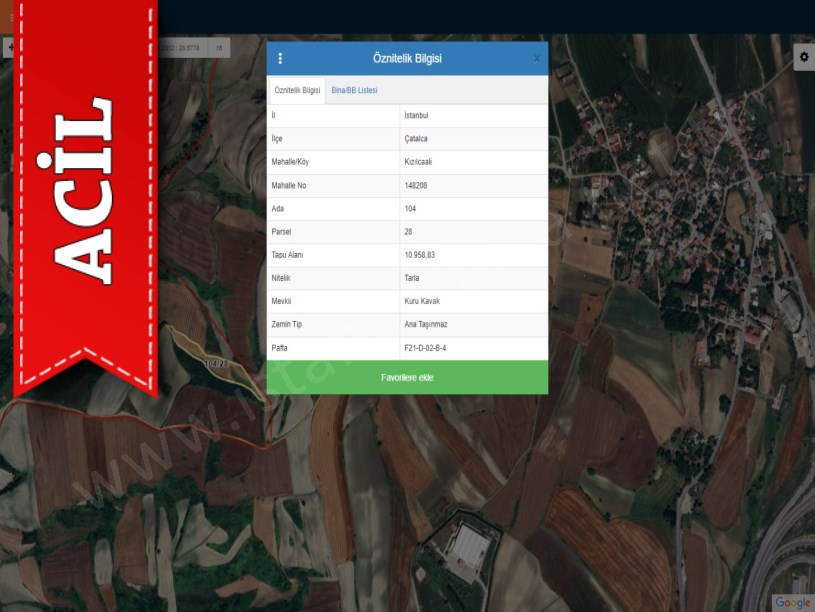The image size is (815, 612).
Task: Switch to the Öznitelik Bilgisi tab
Action: point(297,90)
